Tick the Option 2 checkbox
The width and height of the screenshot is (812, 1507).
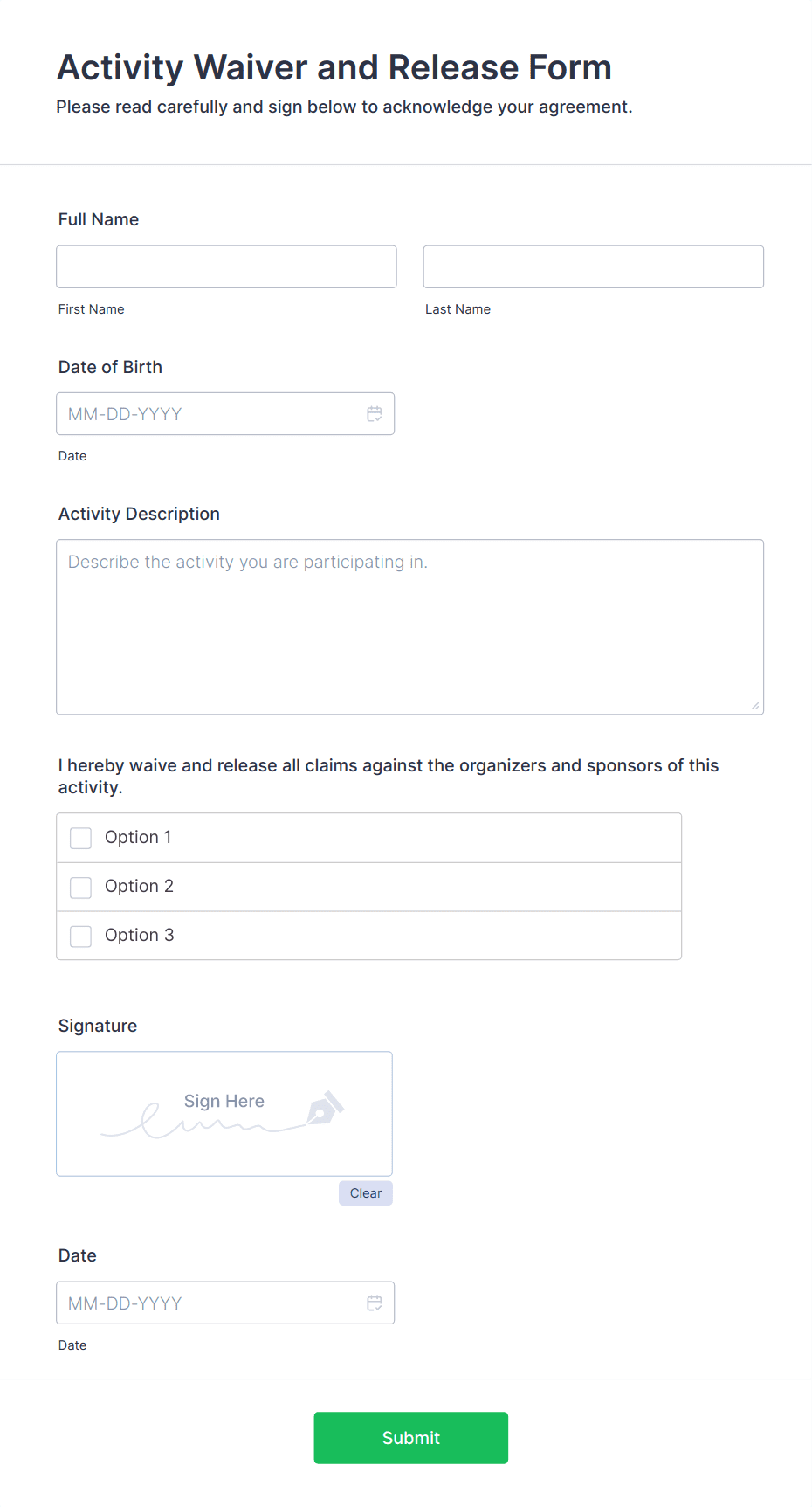(81, 887)
